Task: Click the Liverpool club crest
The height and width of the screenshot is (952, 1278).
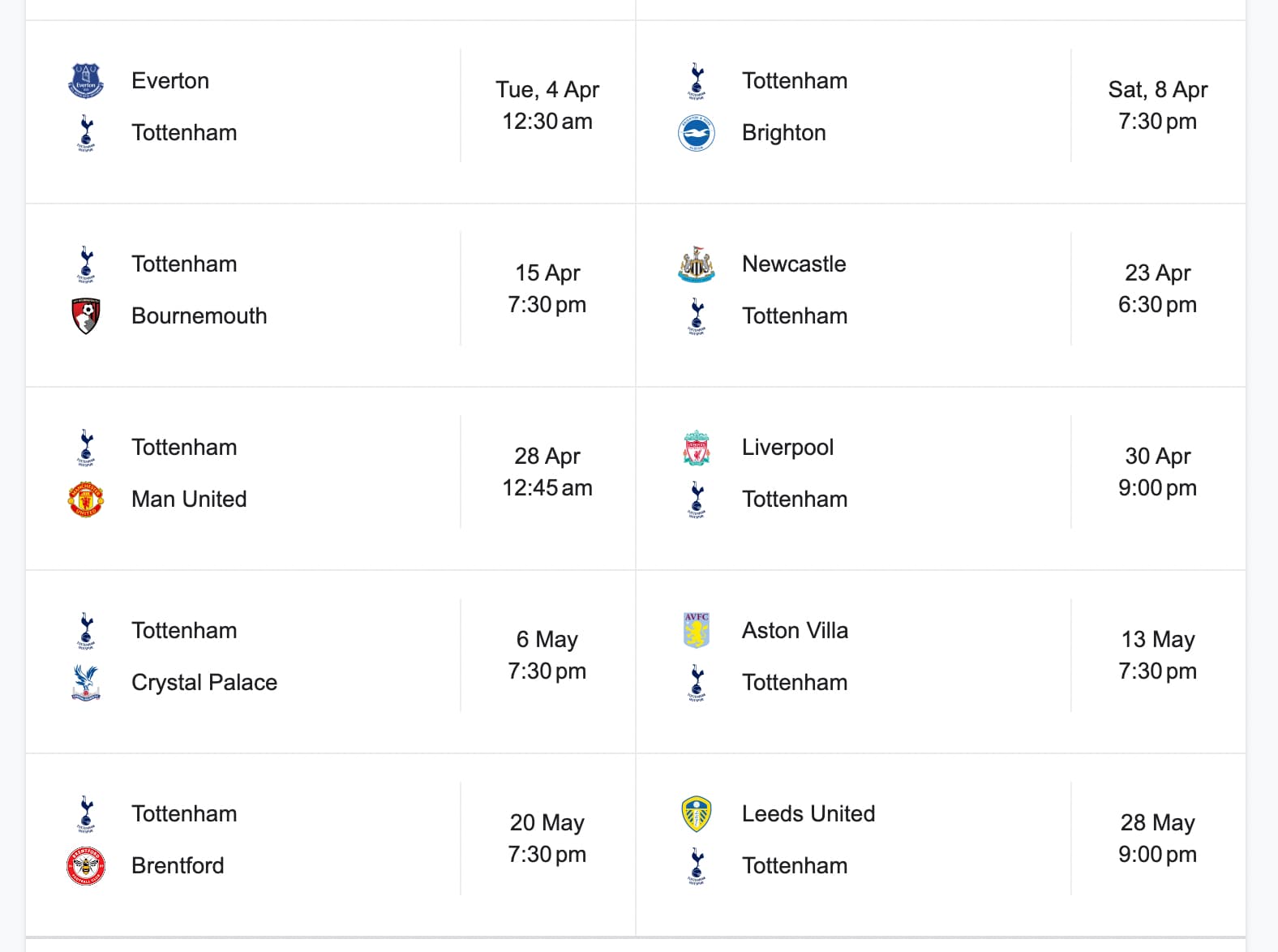Action: pos(696,448)
